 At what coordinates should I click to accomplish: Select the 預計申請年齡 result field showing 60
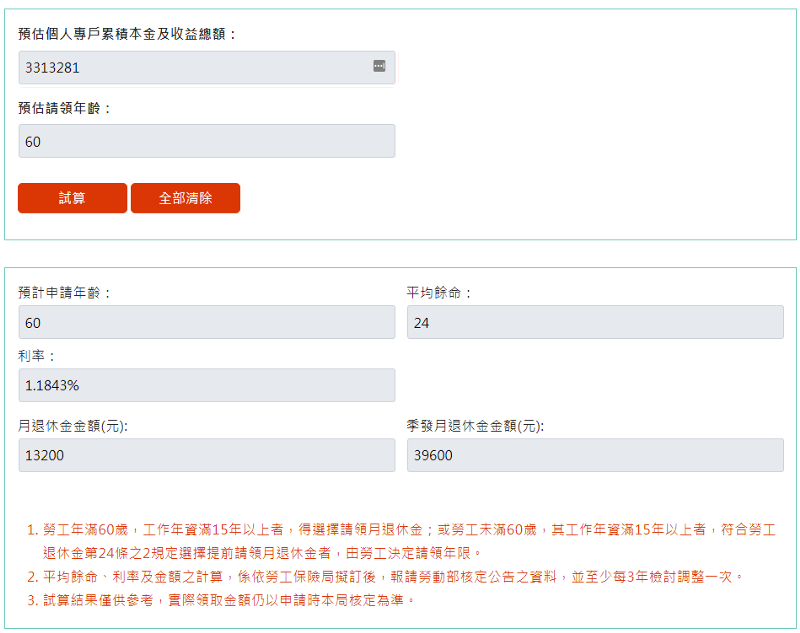coord(207,322)
